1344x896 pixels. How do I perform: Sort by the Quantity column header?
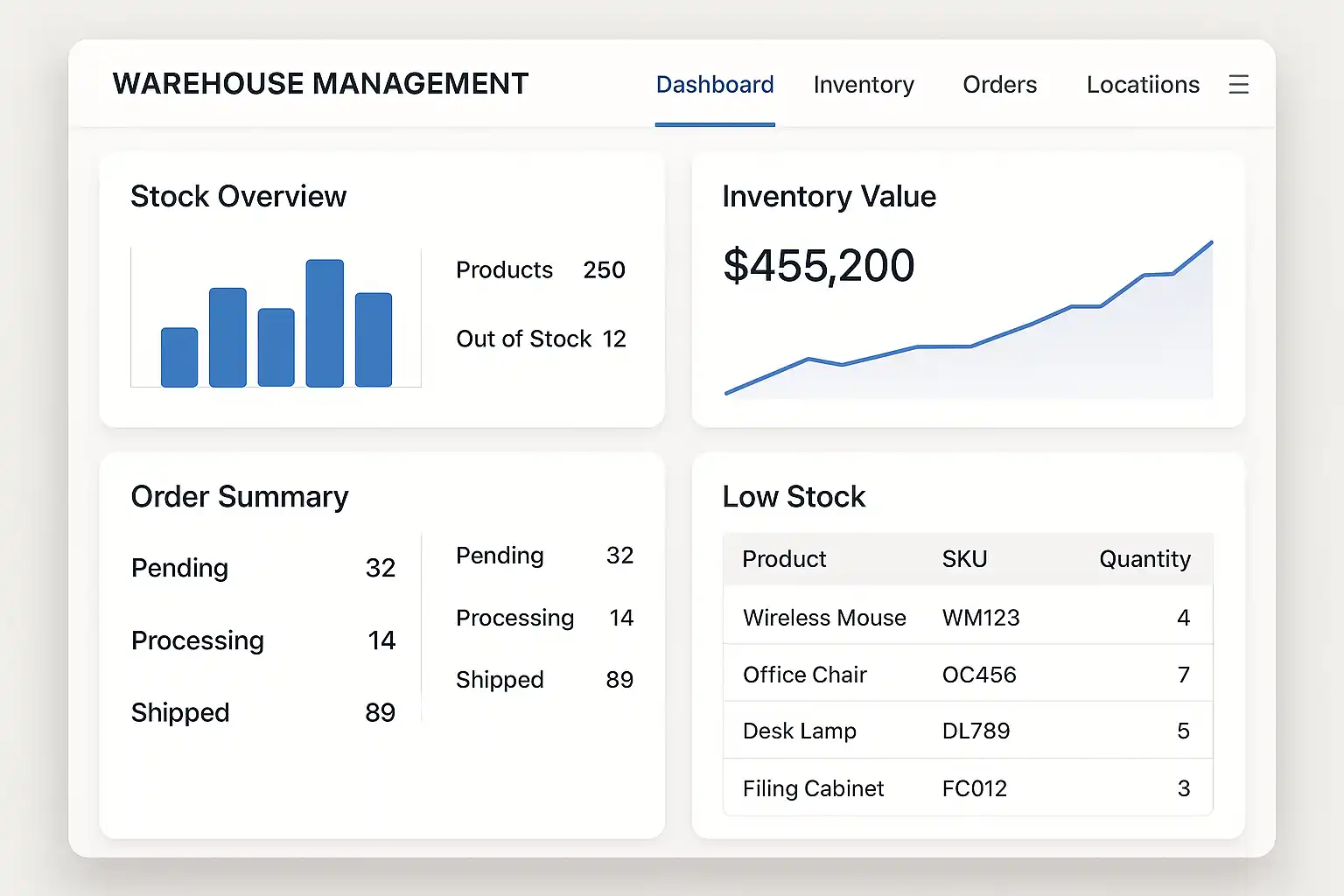1144,559
